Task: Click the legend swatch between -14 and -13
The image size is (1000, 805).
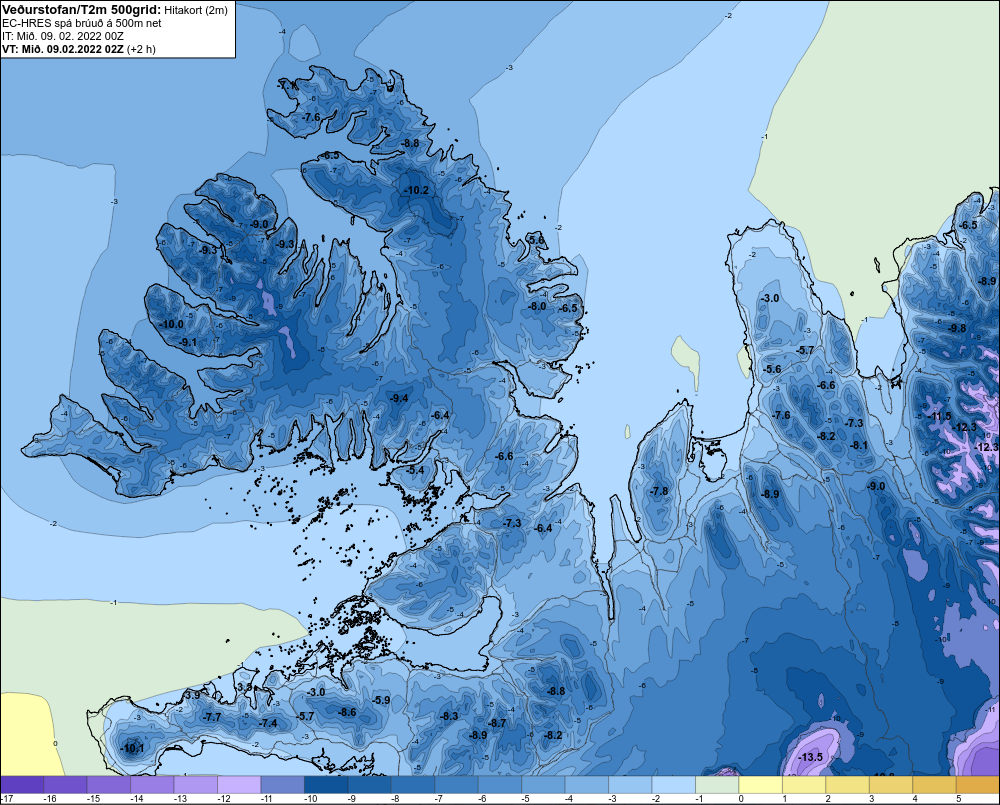Action: [152, 785]
